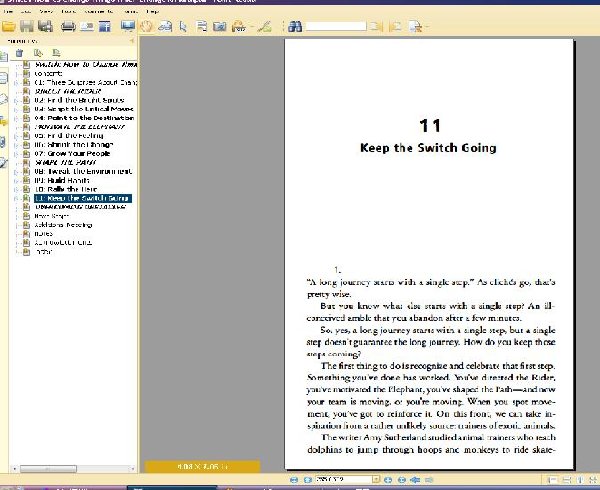
Task: Open the 'MOTIVATE THE ELEPHANT' bookmark
Action: [x=80, y=127]
